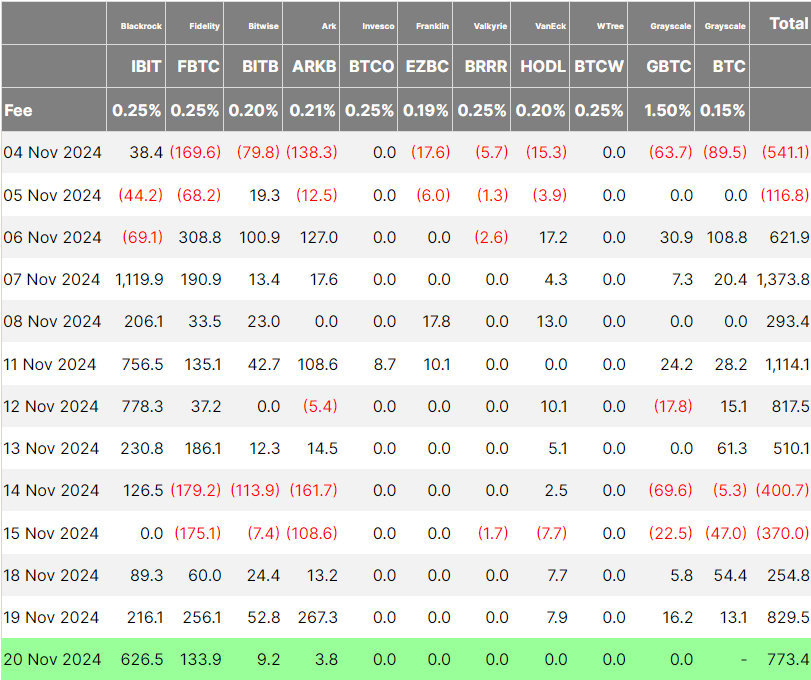Select the ARKB ticker header
The height and width of the screenshot is (680, 811).
point(312,67)
